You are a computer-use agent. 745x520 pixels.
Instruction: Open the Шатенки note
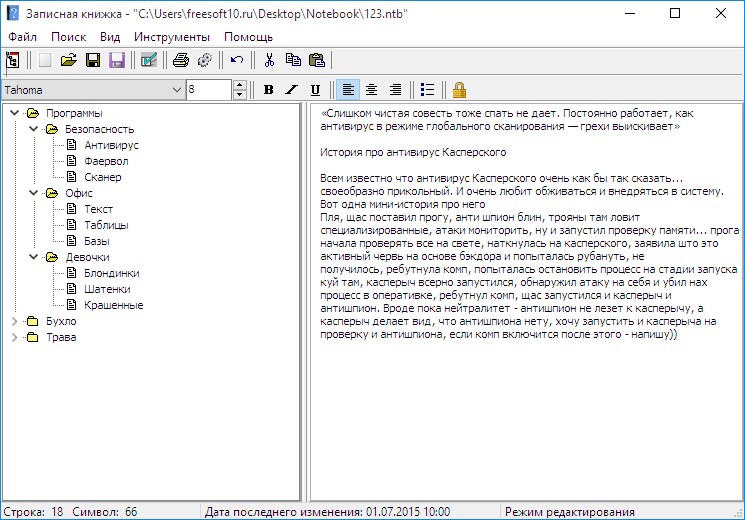pos(107,289)
